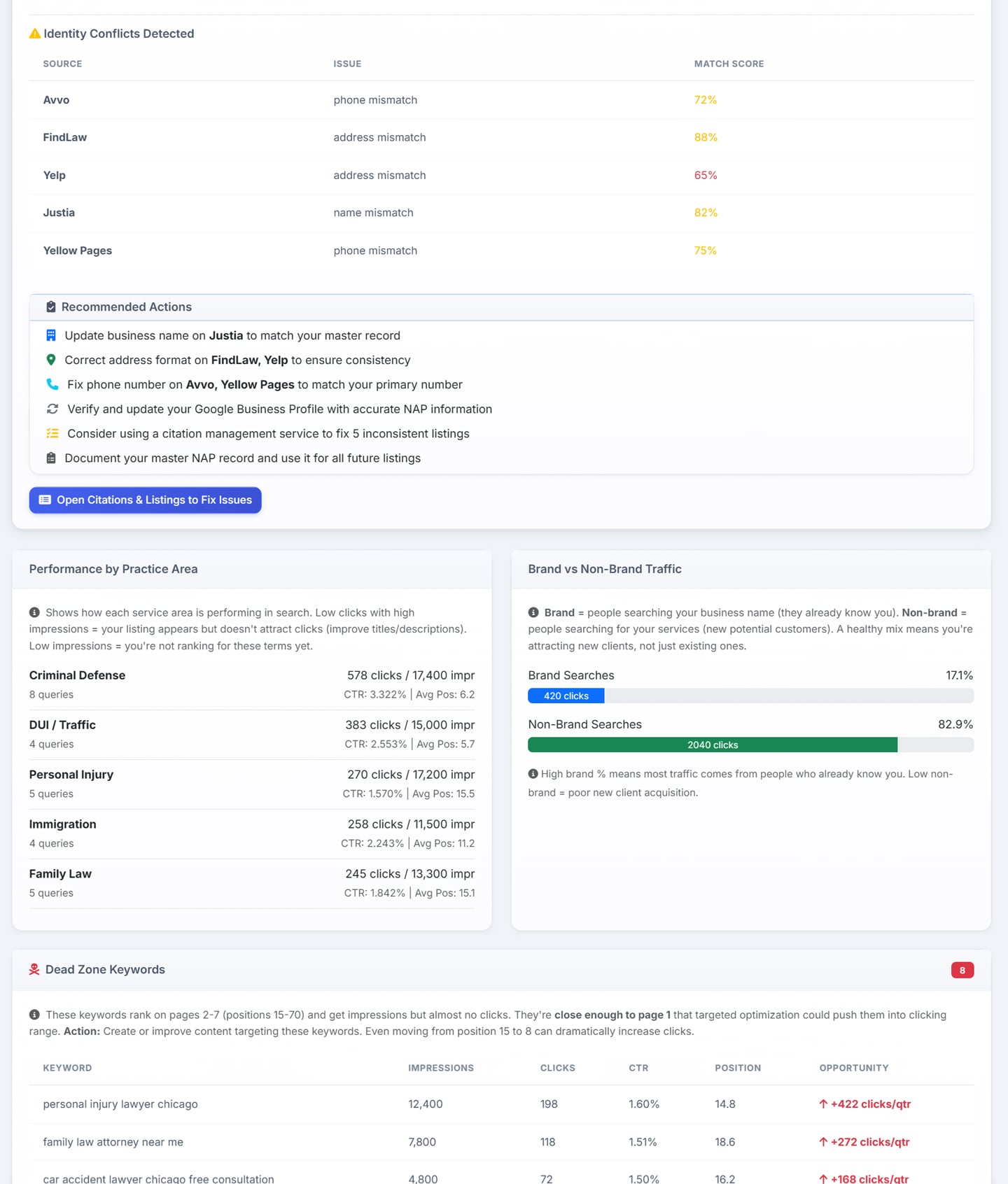Click CTR: 1.570% | Avg Pos: 15.5

409,794
